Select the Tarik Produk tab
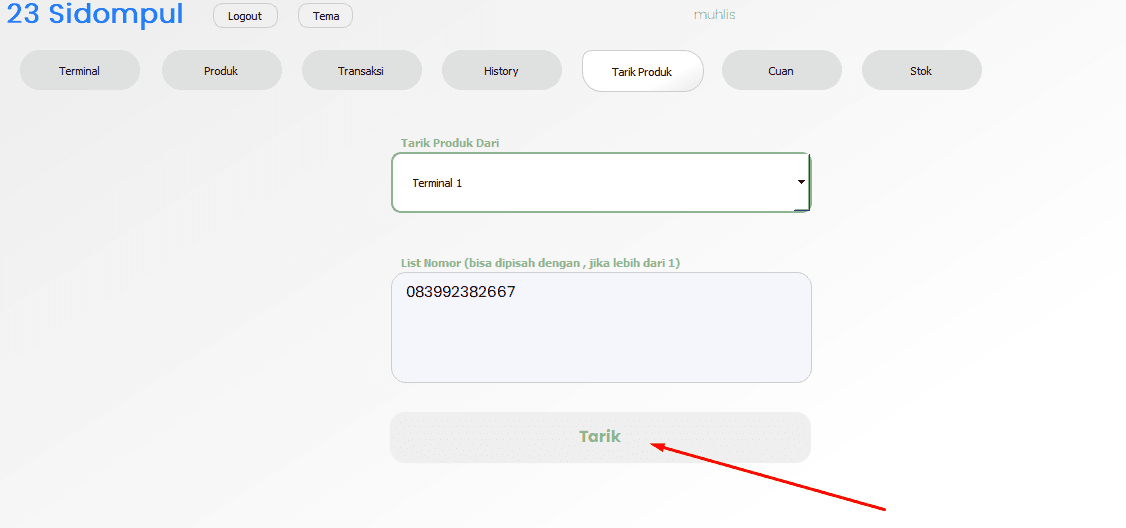The height and width of the screenshot is (528, 1126). click(642, 72)
